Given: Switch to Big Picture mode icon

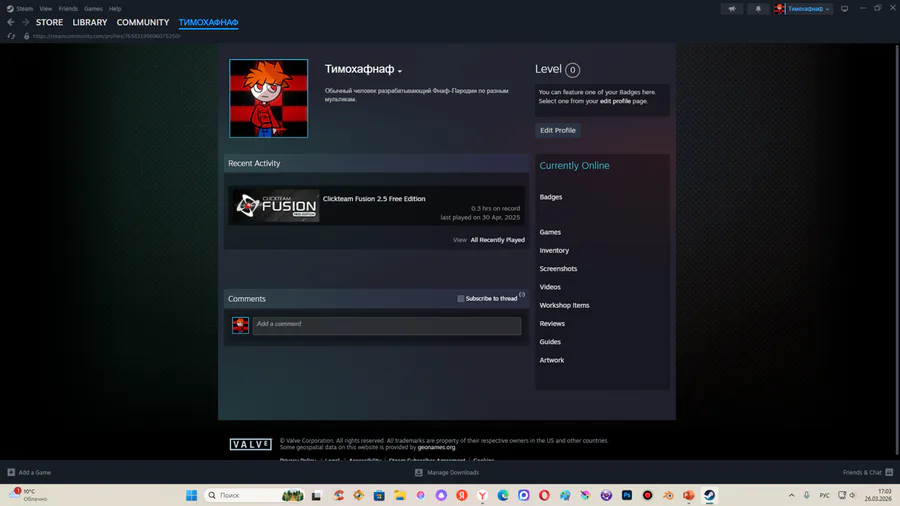Looking at the screenshot, I should click(844, 9).
